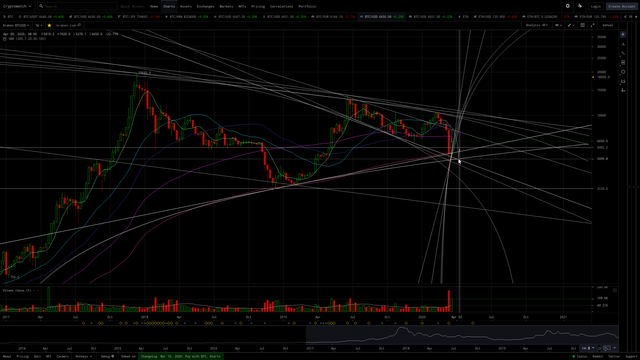This screenshot has height=360, width=640.
Task: Open the Home menu item
Action: click(x=154, y=7)
